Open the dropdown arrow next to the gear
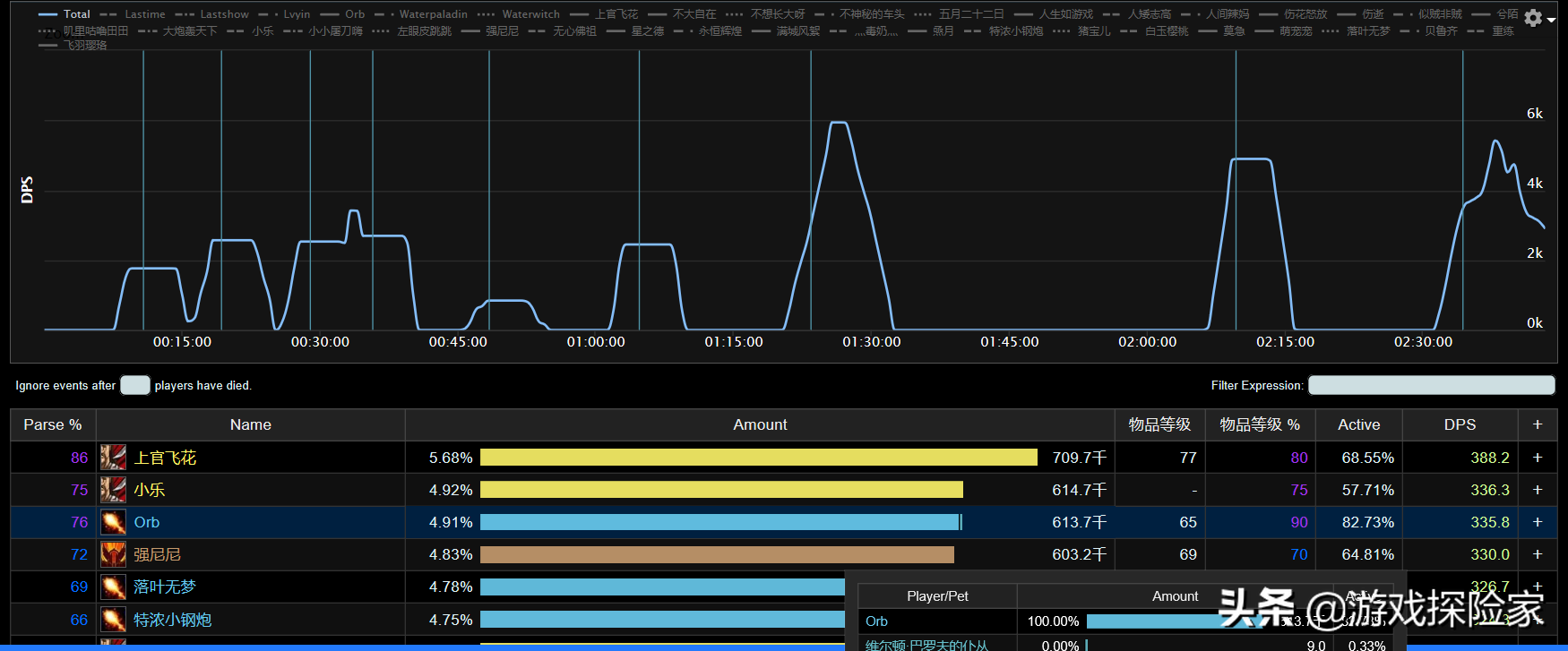 tap(1551, 20)
